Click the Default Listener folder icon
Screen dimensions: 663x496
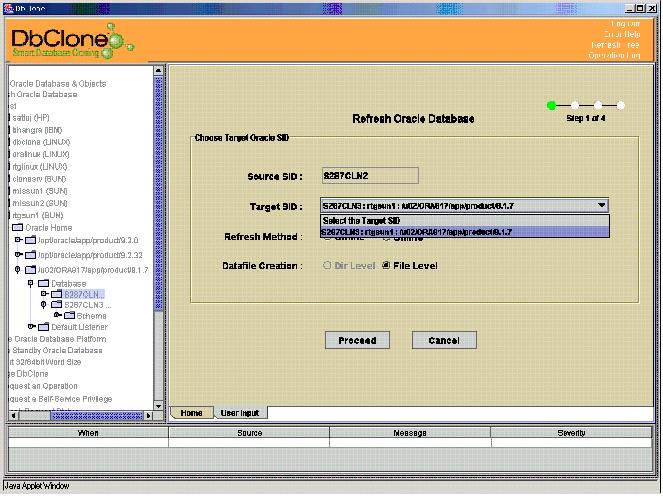coord(44,327)
